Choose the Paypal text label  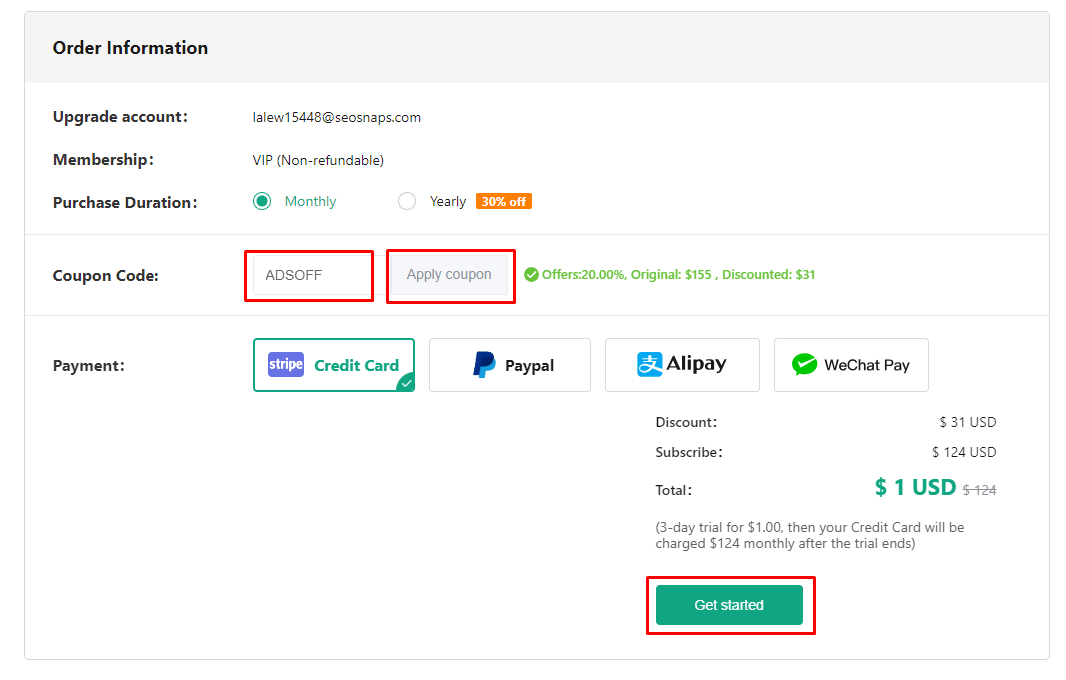coord(529,366)
